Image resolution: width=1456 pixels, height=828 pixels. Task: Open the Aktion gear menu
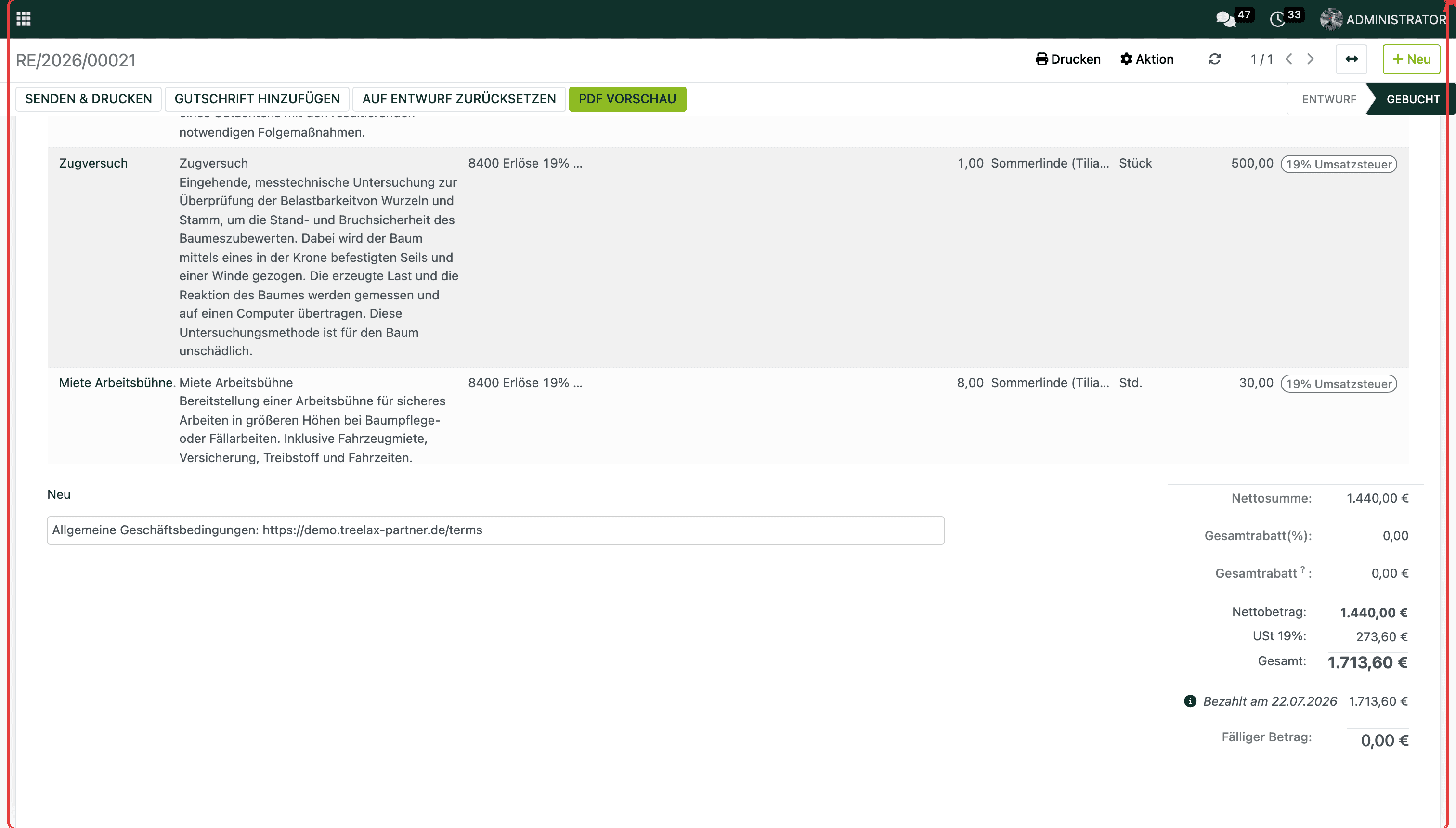tap(1146, 59)
